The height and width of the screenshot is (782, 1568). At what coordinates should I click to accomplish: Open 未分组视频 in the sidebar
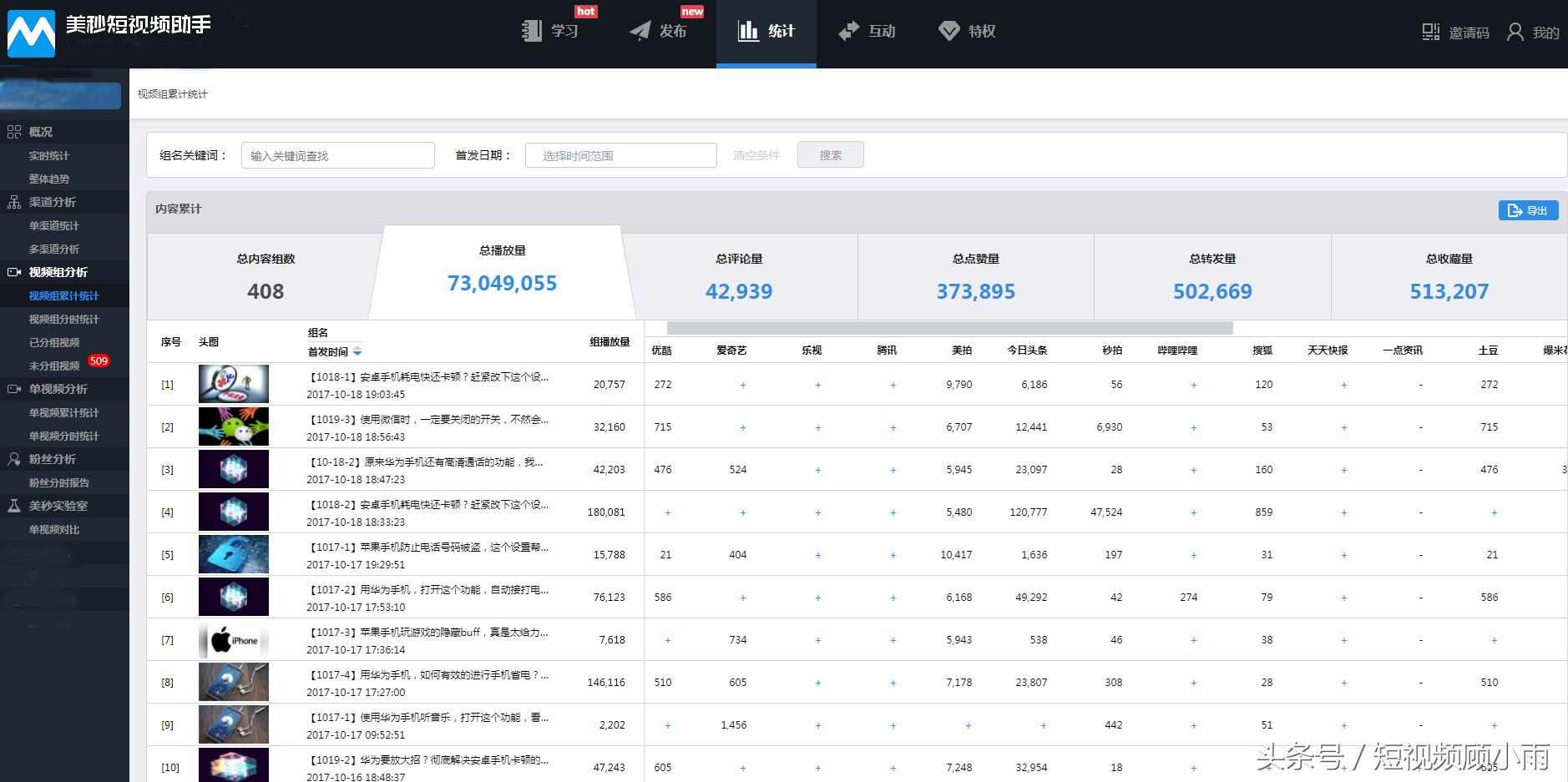click(54, 366)
